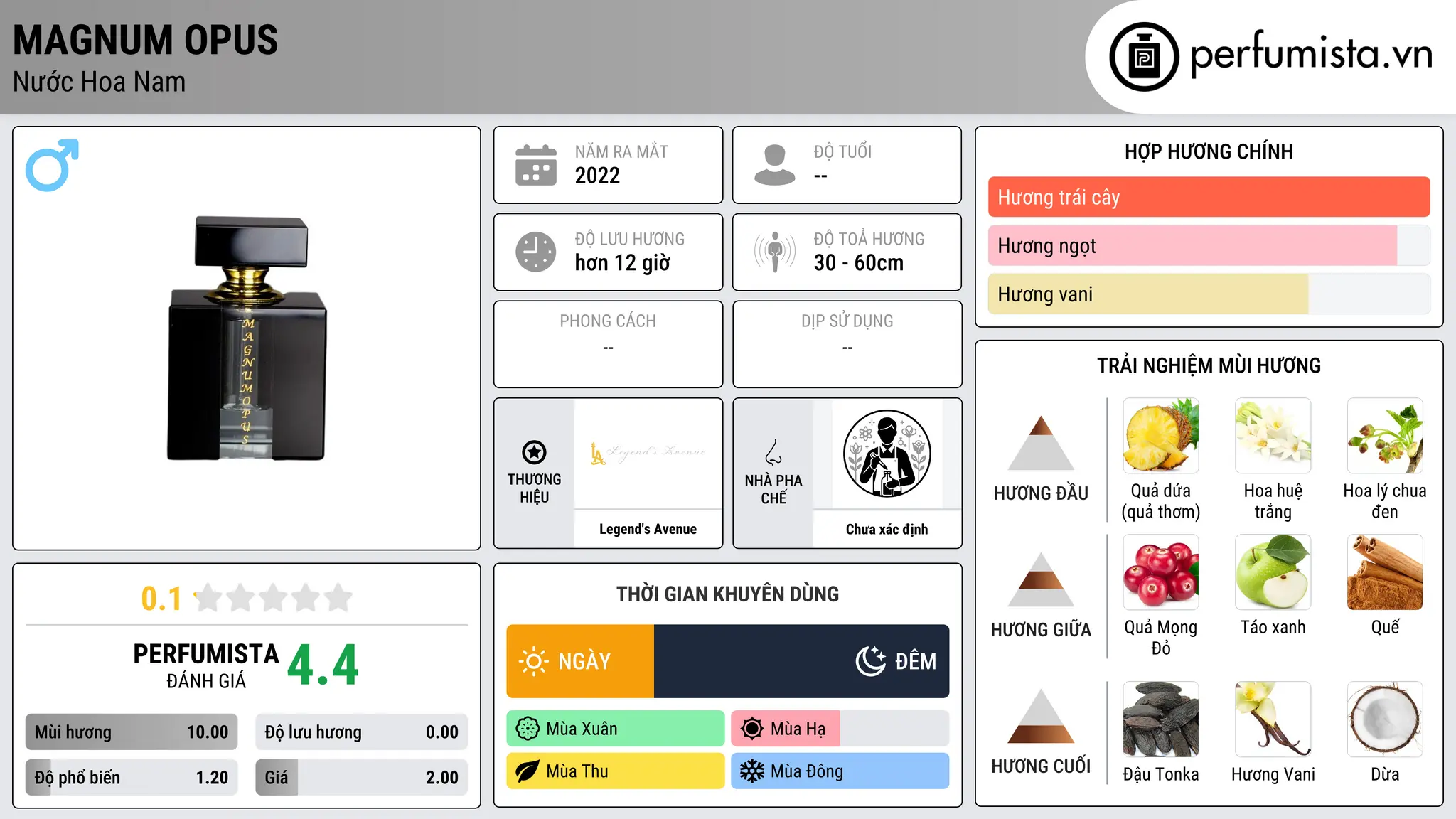Click the moon icon in Đêm bar
The height and width of the screenshot is (819, 1456).
click(870, 661)
